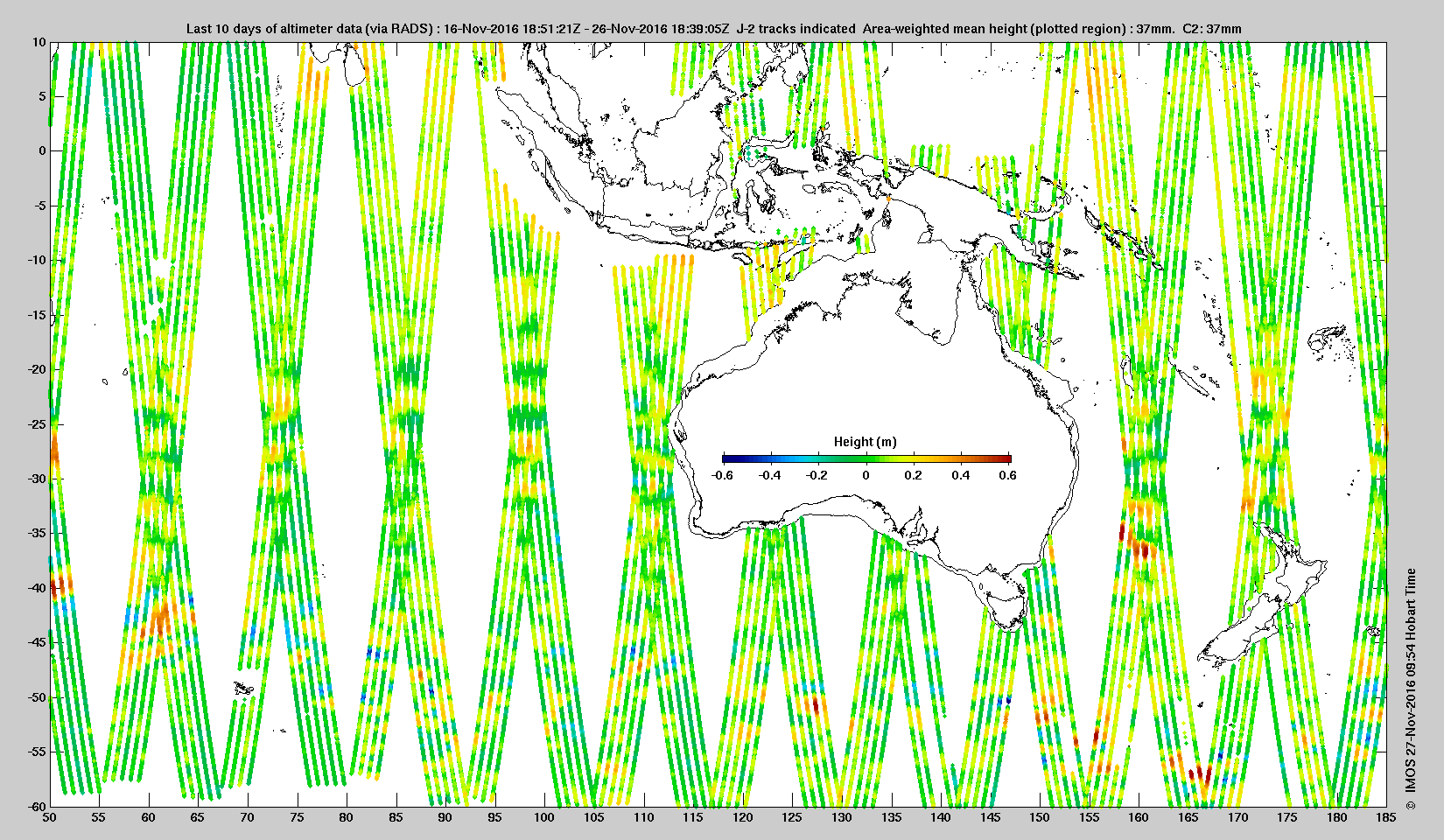
Task: Click latitude tick label '10' on left axis
Action: pos(39,42)
